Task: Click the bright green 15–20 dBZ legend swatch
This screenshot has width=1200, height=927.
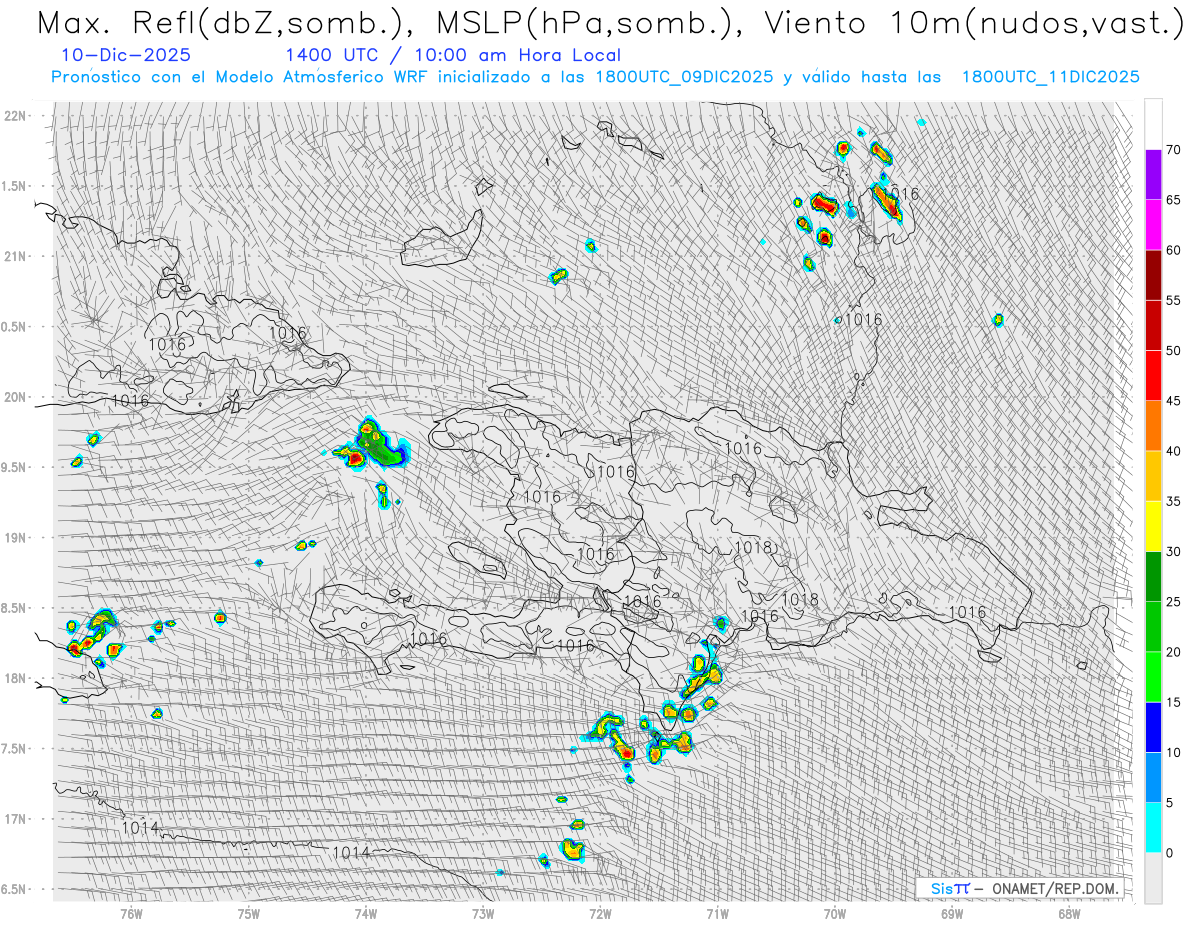Action: [x=1153, y=677]
